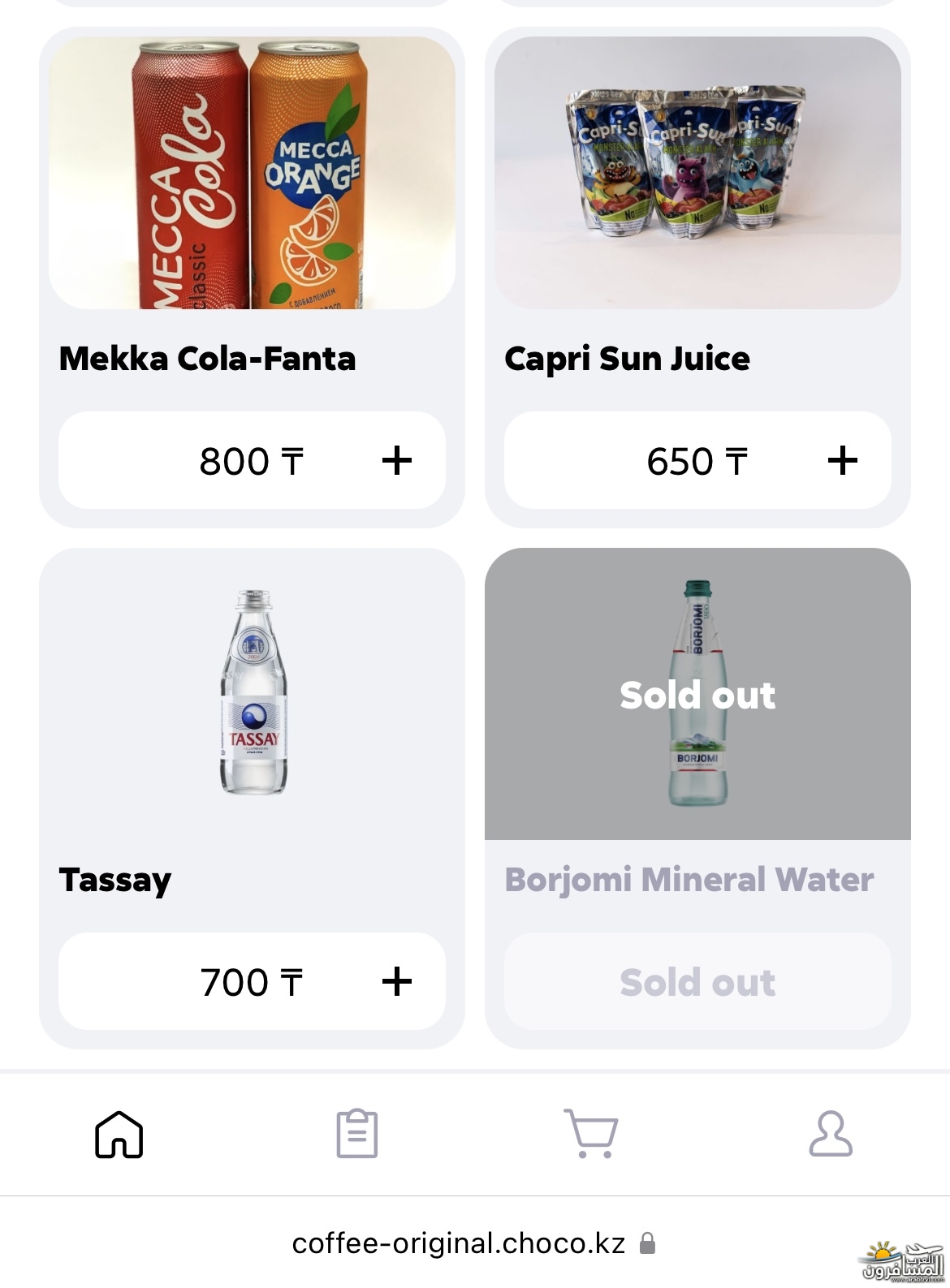Image resolution: width=950 pixels, height=1288 pixels.
Task: View the Capri Sun Juice photo
Action: pyautogui.click(x=697, y=173)
